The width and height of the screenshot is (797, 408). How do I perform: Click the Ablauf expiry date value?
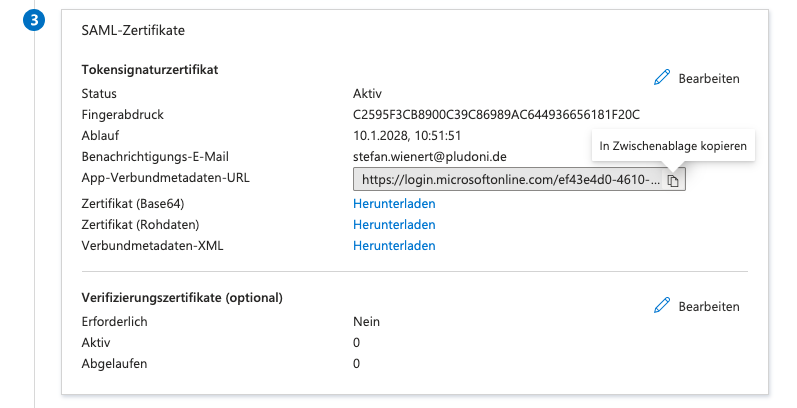(405, 135)
